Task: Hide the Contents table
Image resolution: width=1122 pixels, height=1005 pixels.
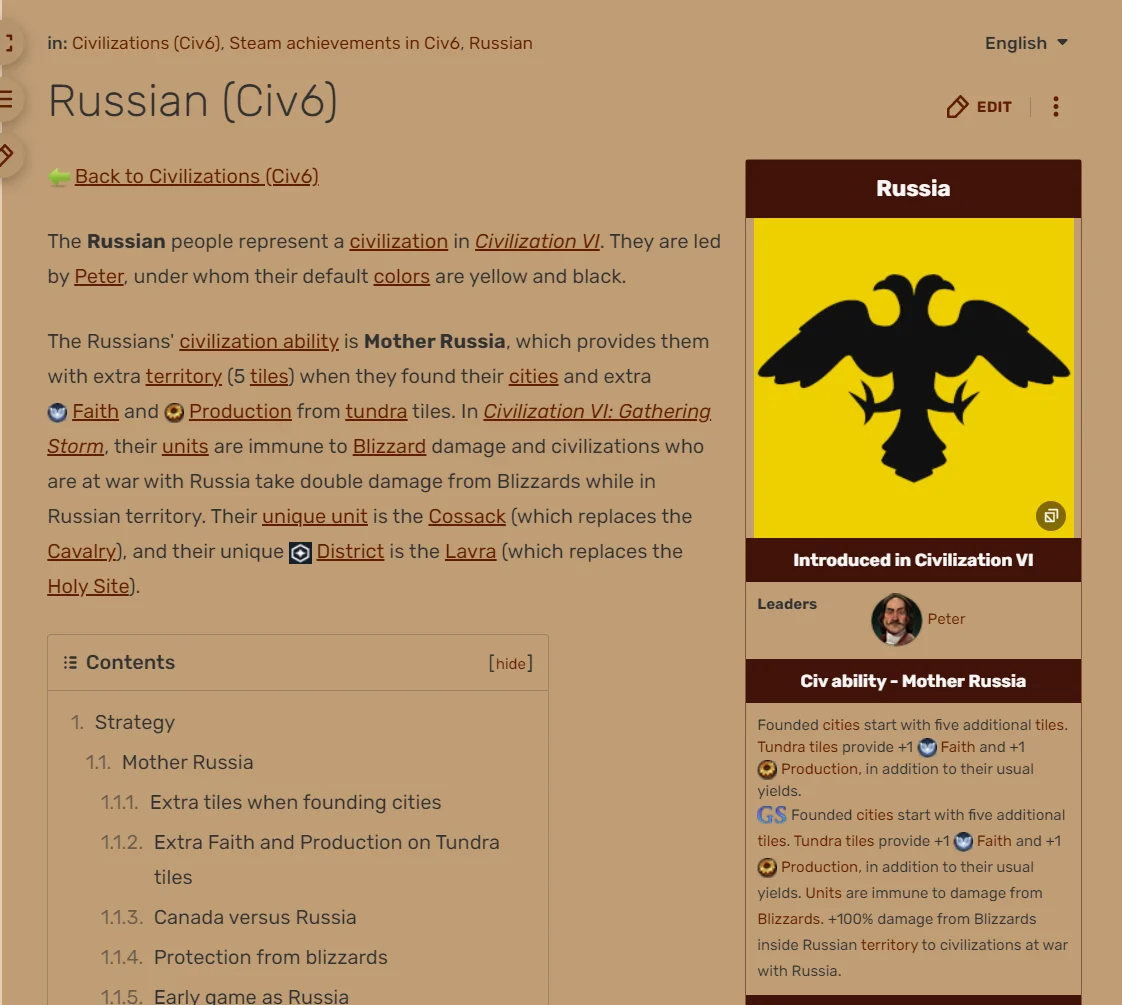Action: [x=510, y=664]
